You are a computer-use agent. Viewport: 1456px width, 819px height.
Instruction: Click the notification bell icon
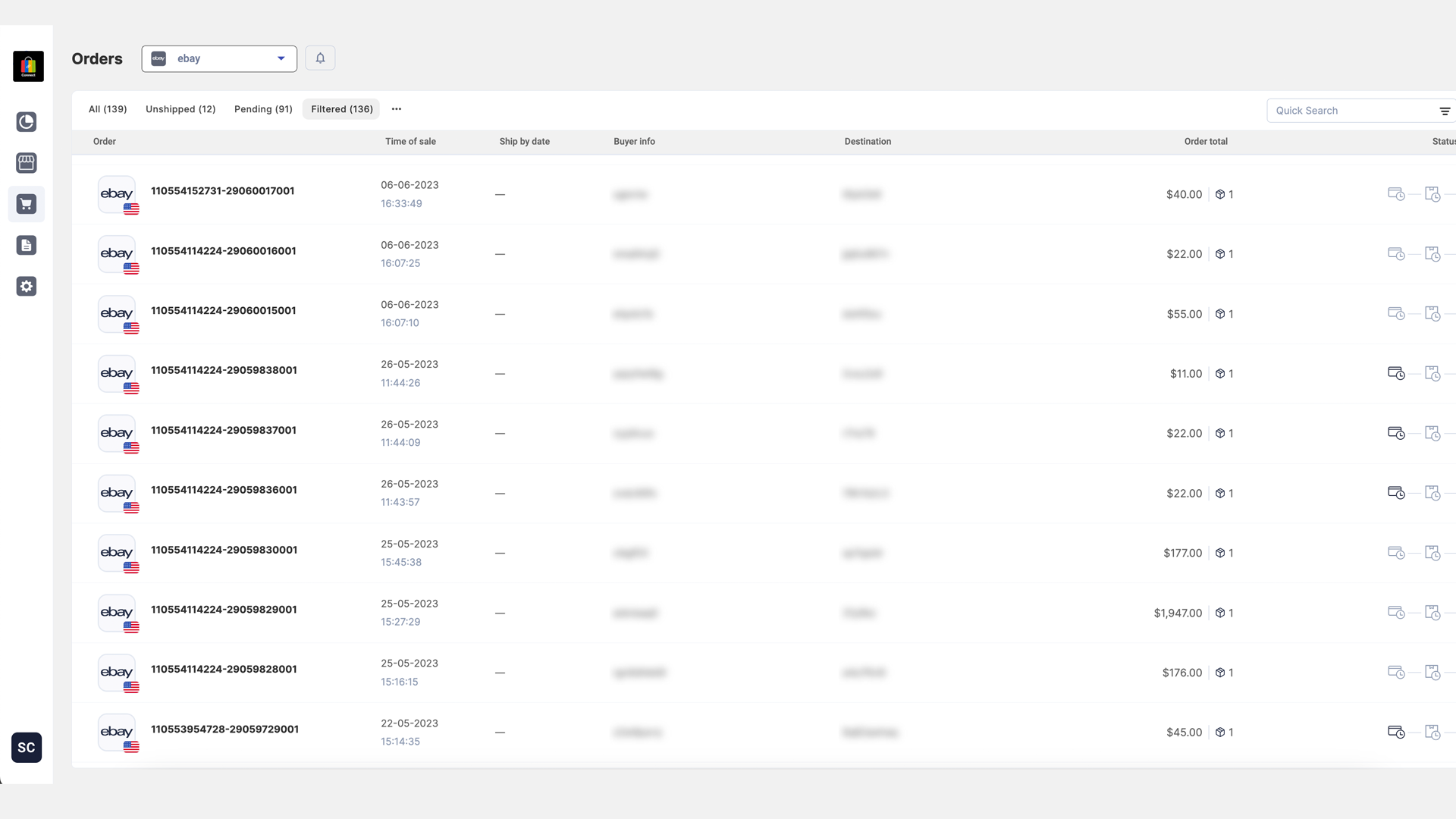pos(320,58)
